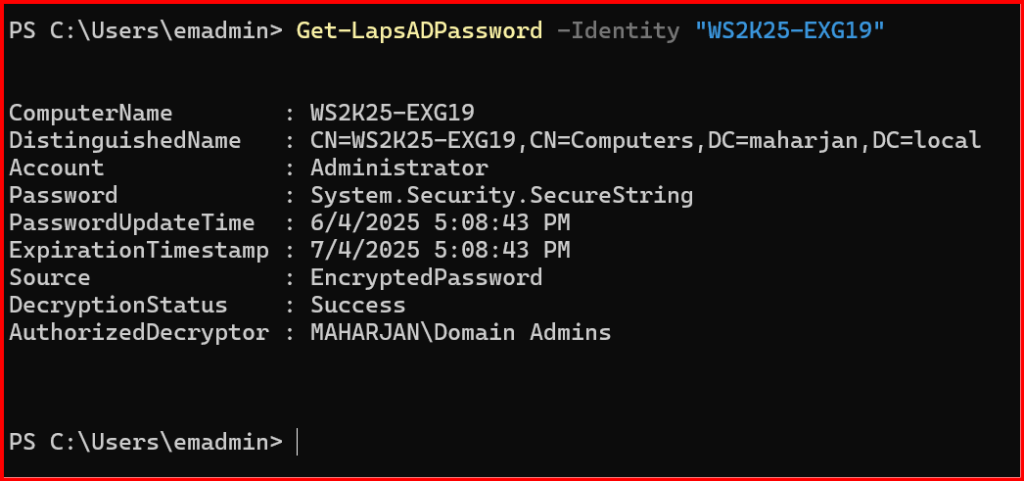The width and height of the screenshot is (1024, 481).
Task: Click the "WS2K25-EXG19" quoted string argument
Action: click(790, 30)
